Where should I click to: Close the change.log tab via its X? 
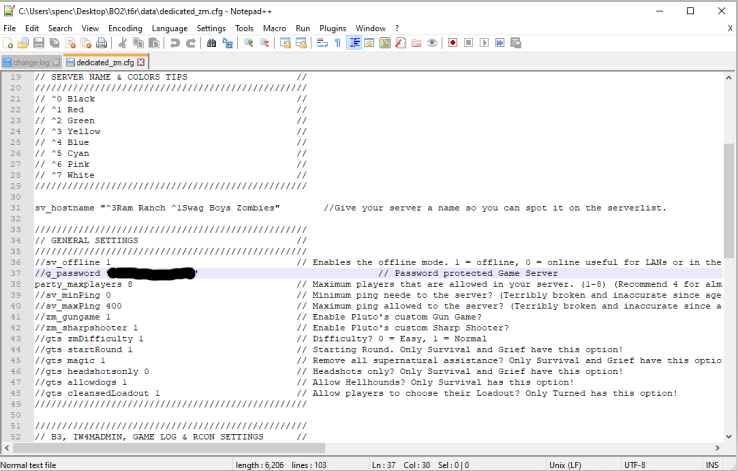pyautogui.click(x=56, y=62)
